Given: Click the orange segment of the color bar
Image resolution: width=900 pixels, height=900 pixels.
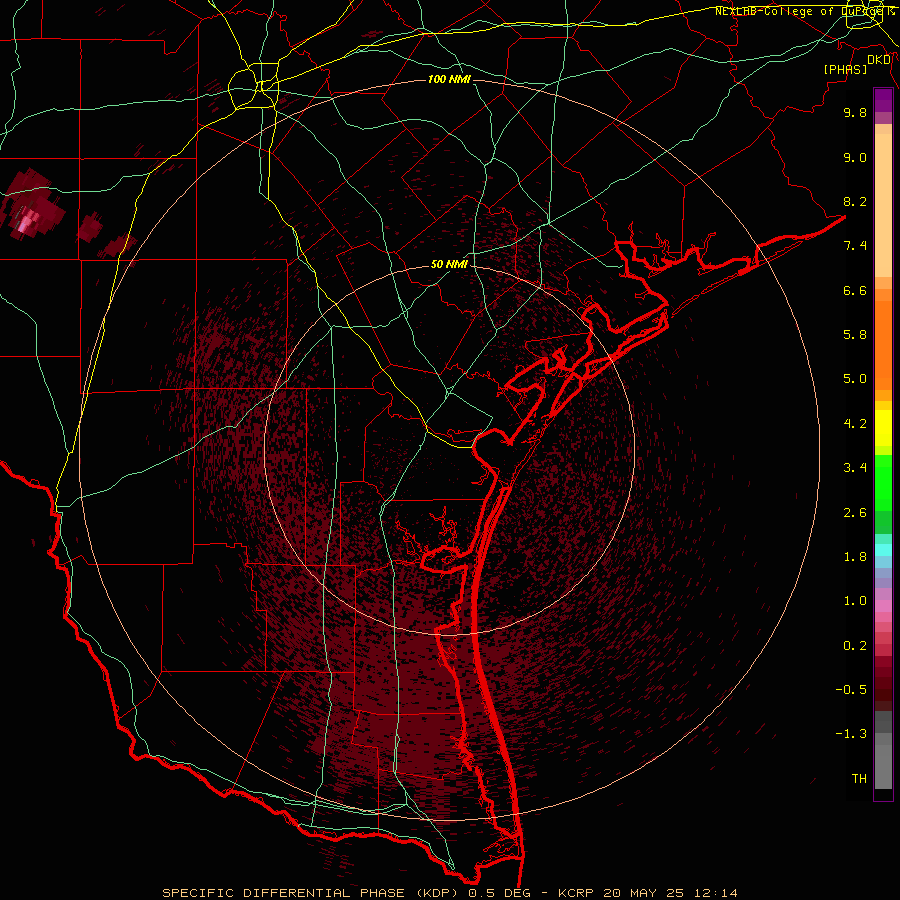Looking at the screenshot, I should point(883,346).
